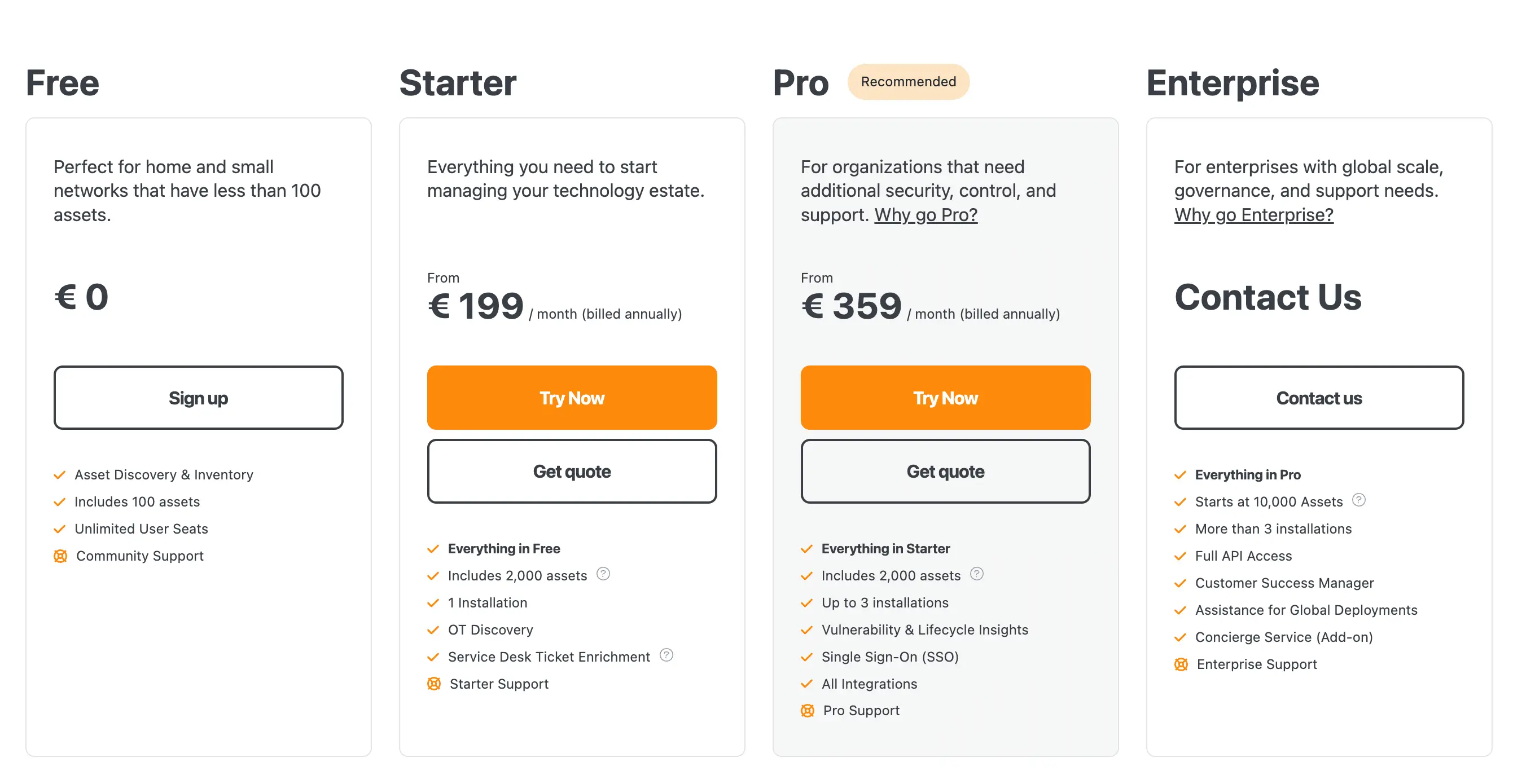Screen dimensions: 1535x784
Task: Click the Enterprise Support lifebuoy icon
Action: (1181, 664)
